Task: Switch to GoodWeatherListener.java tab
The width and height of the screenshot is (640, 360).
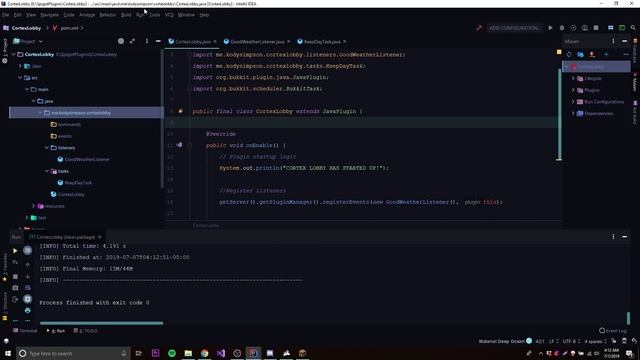Action: pyautogui.click(x=257, y=42)
